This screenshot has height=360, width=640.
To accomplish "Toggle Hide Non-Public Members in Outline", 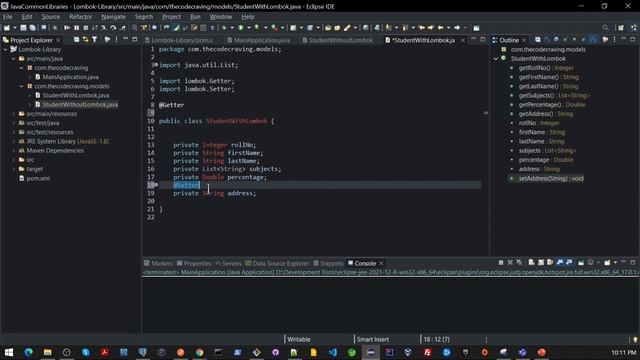I will click(x=574, y=40).
